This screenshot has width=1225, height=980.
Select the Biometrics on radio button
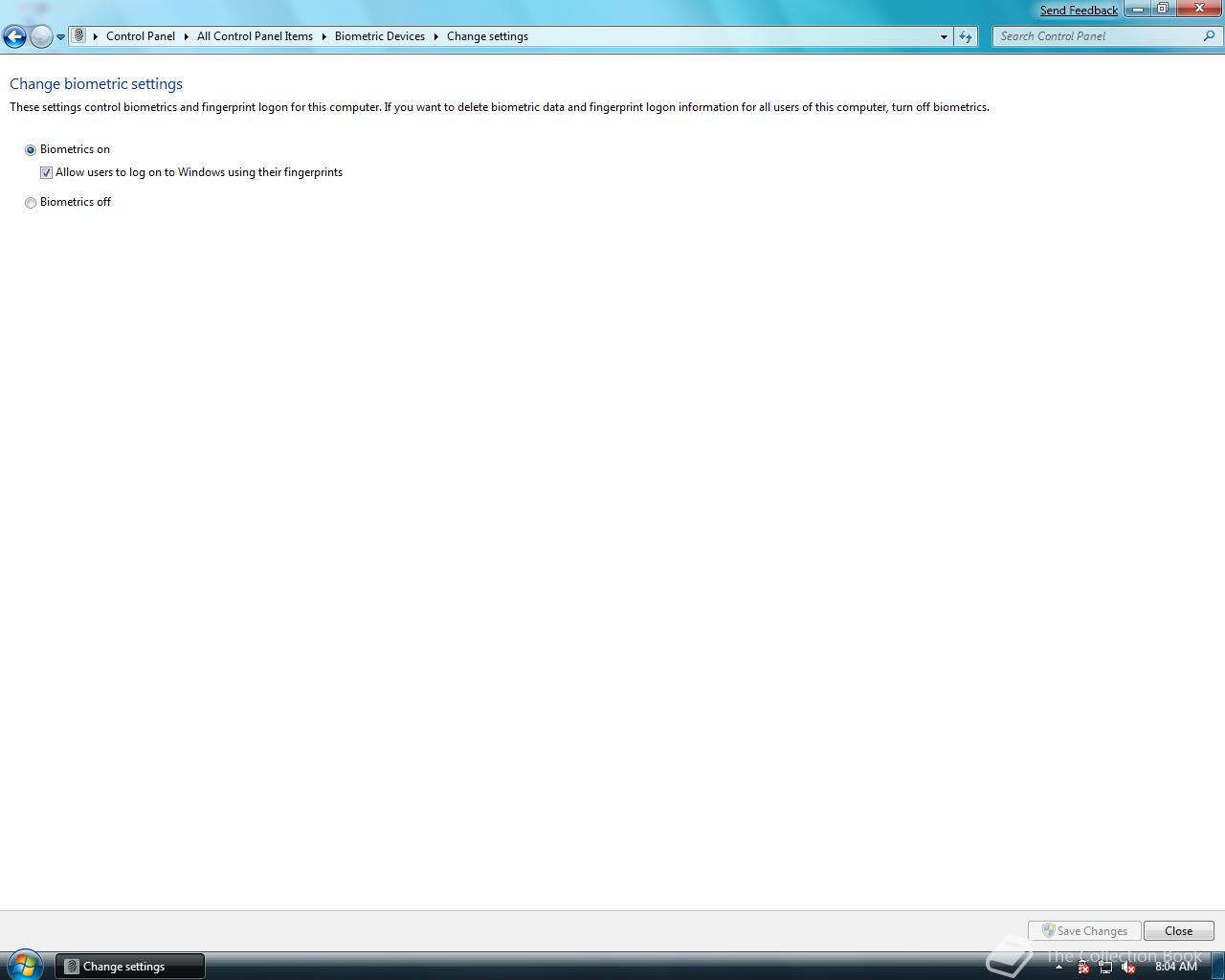point(31,150)
